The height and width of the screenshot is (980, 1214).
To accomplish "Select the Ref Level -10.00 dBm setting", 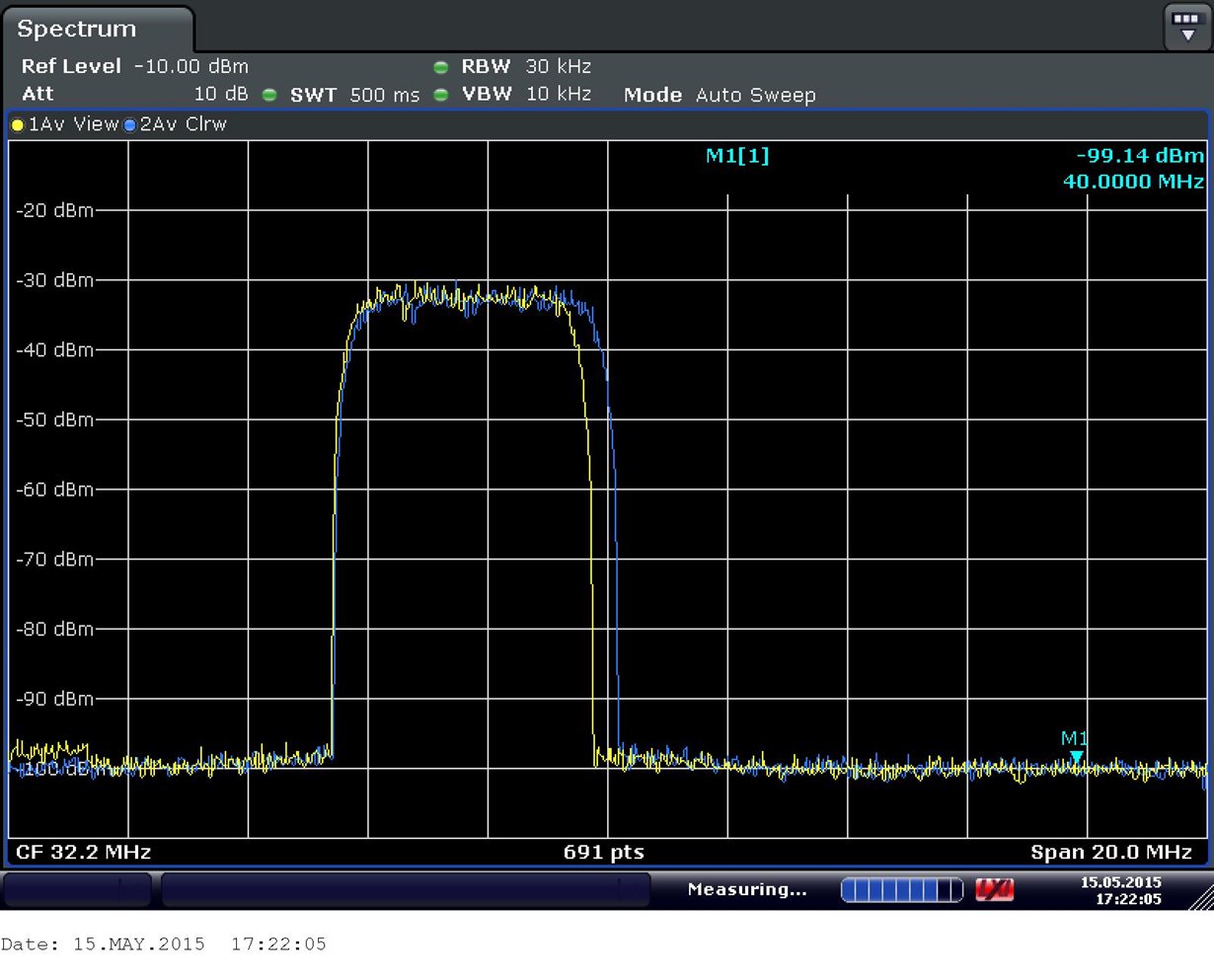I will [x=135, y=66].
